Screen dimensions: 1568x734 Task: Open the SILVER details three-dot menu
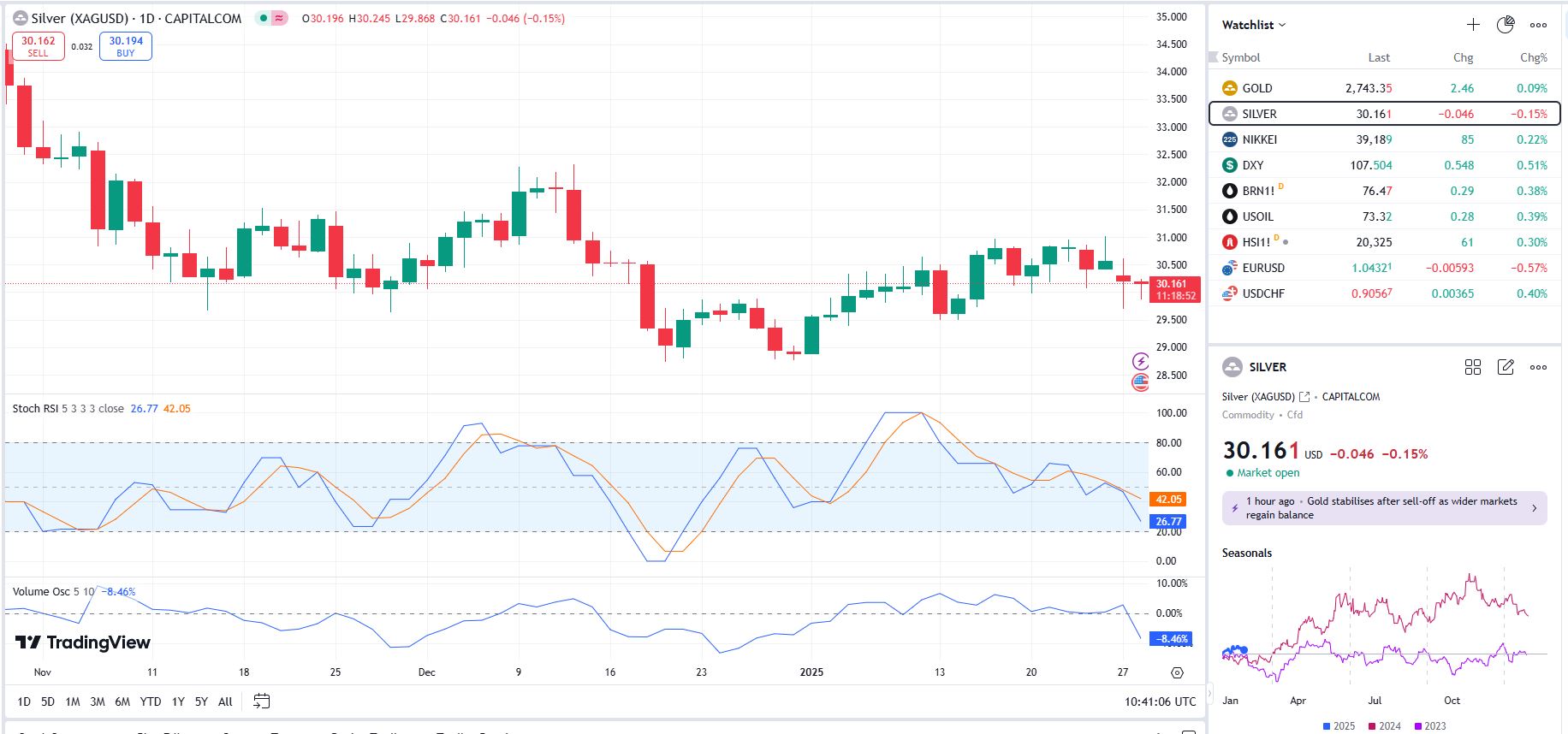(1538, 367)
